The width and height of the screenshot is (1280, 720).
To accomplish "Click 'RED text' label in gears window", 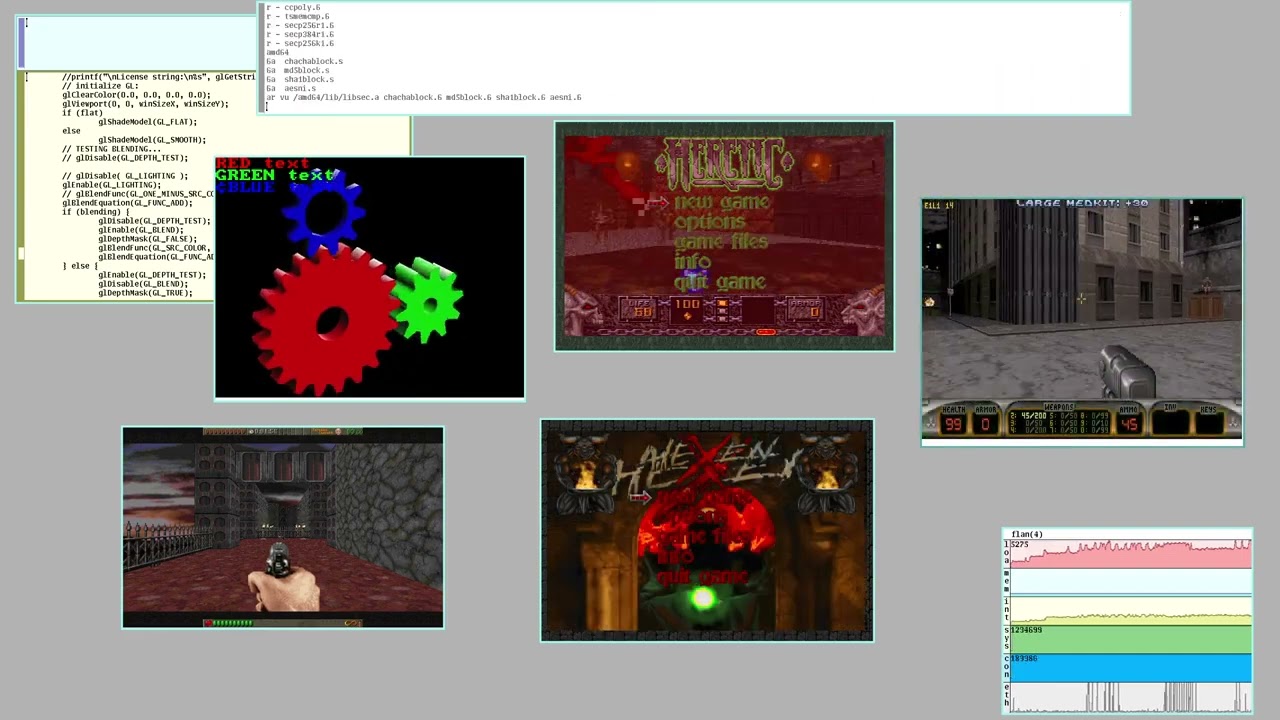I will click(262, 162).
